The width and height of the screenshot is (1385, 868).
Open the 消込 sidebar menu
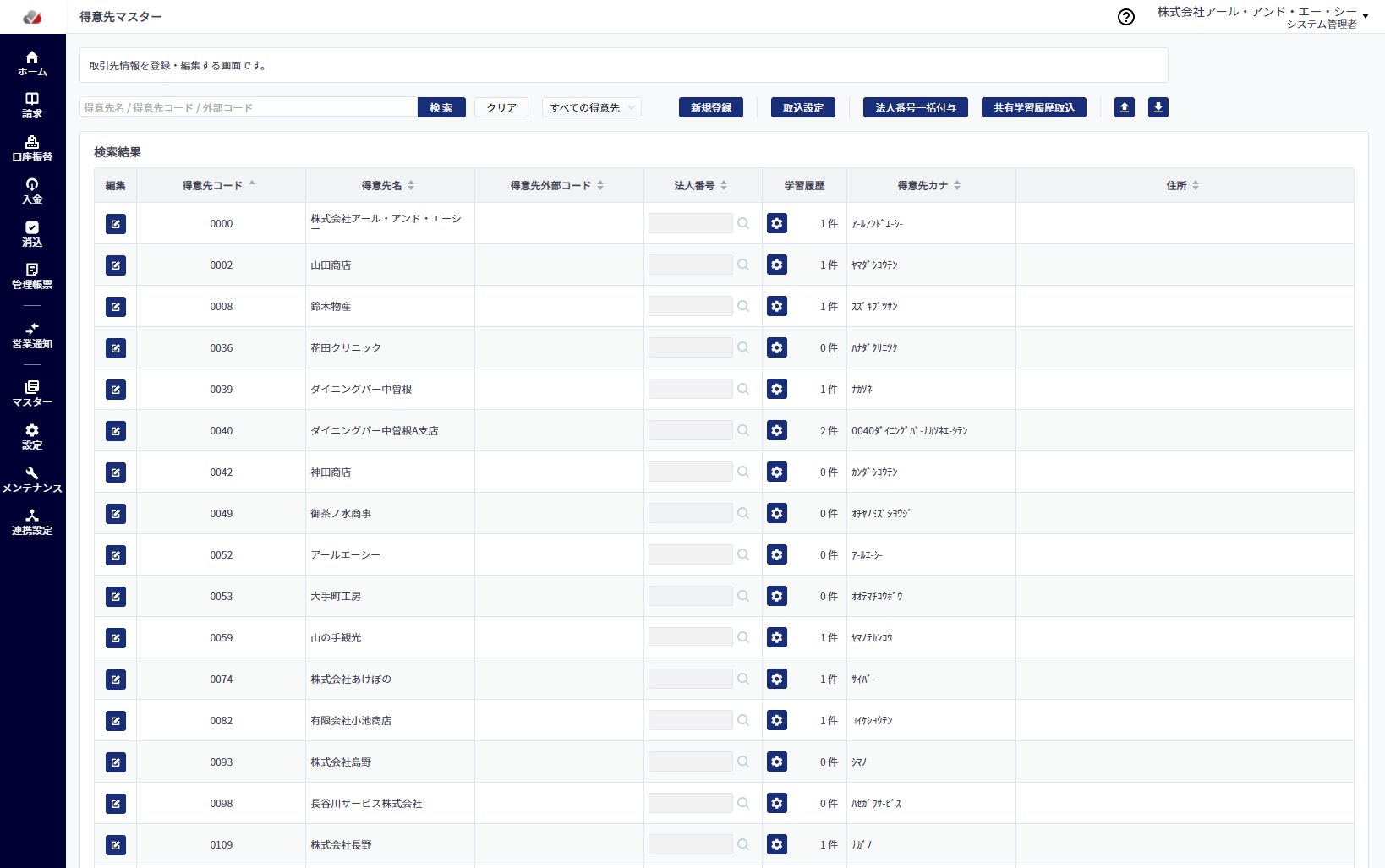(x=32, y=234)
